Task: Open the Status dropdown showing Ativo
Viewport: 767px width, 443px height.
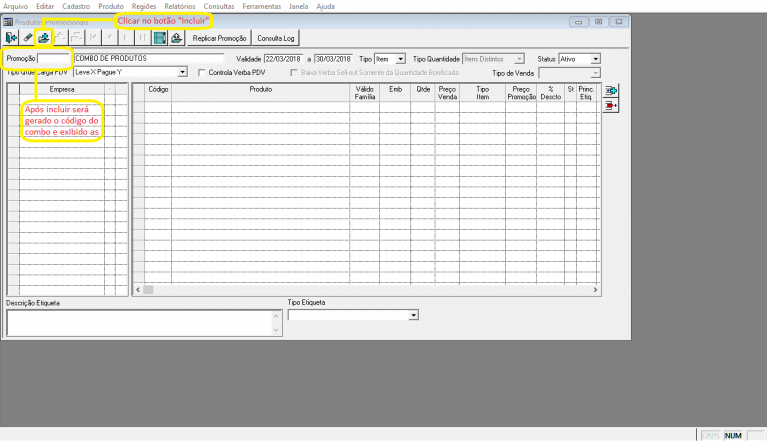Action: tap(595, 59)
